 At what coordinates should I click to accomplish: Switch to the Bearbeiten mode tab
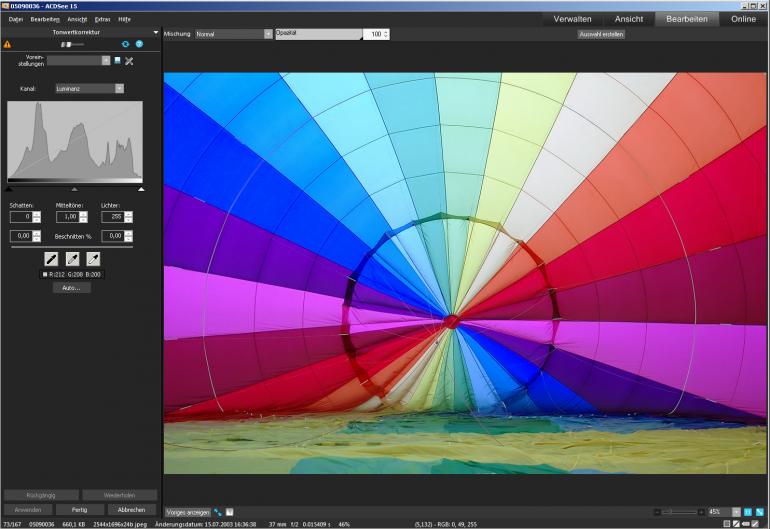(x=687, y=19)
